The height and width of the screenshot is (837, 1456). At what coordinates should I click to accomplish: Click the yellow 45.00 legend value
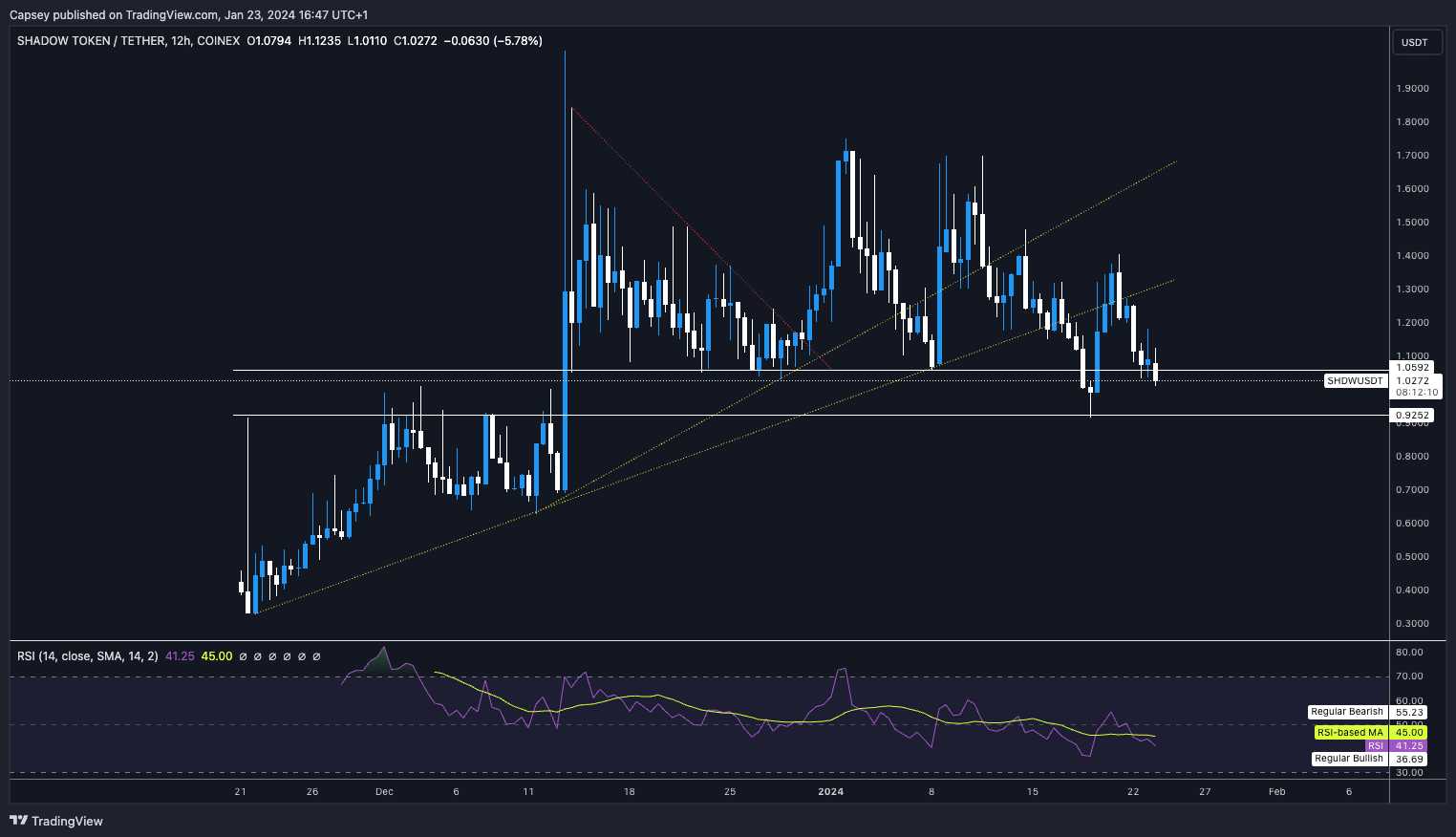pyautogui.click(x=217, y=656)
